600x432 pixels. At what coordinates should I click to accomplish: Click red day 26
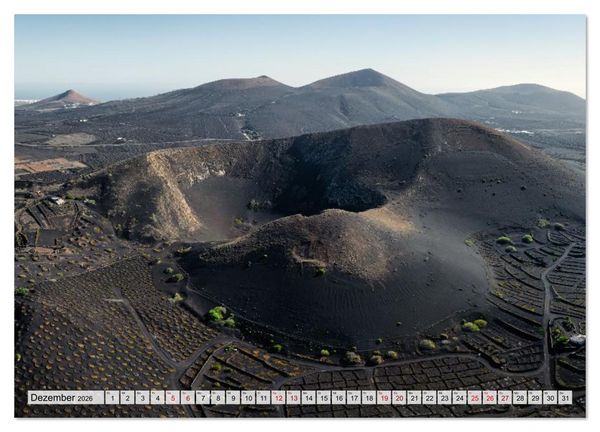(490, 398)
